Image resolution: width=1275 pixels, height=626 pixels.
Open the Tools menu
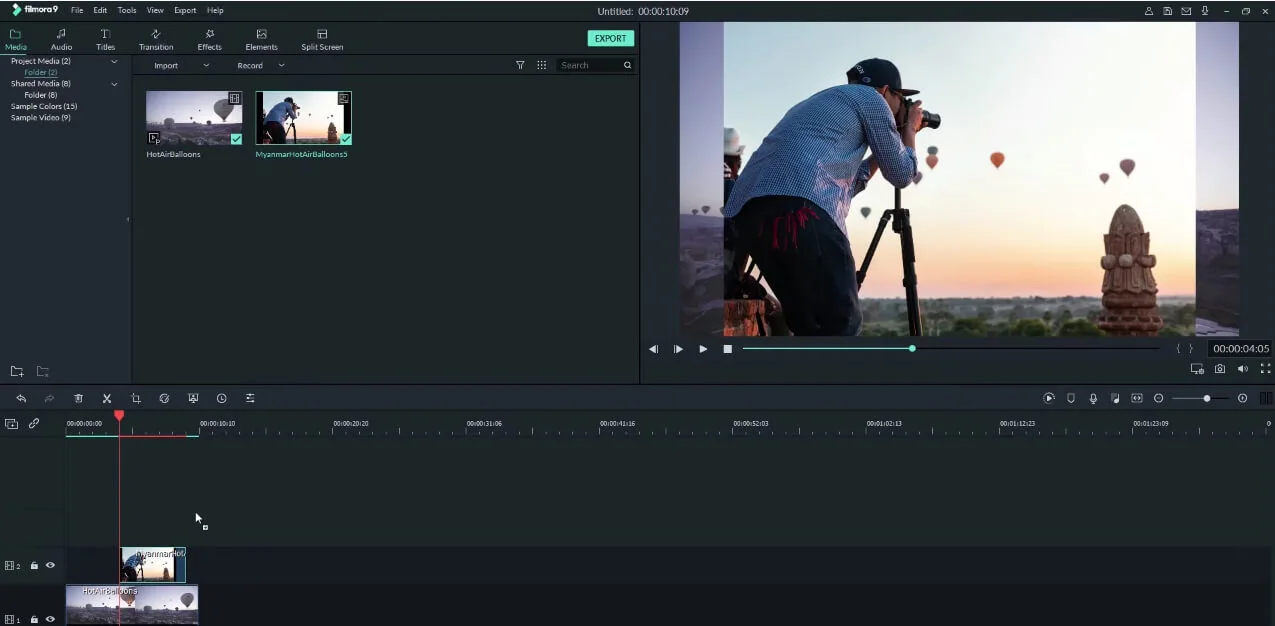(x=127, y=10)
